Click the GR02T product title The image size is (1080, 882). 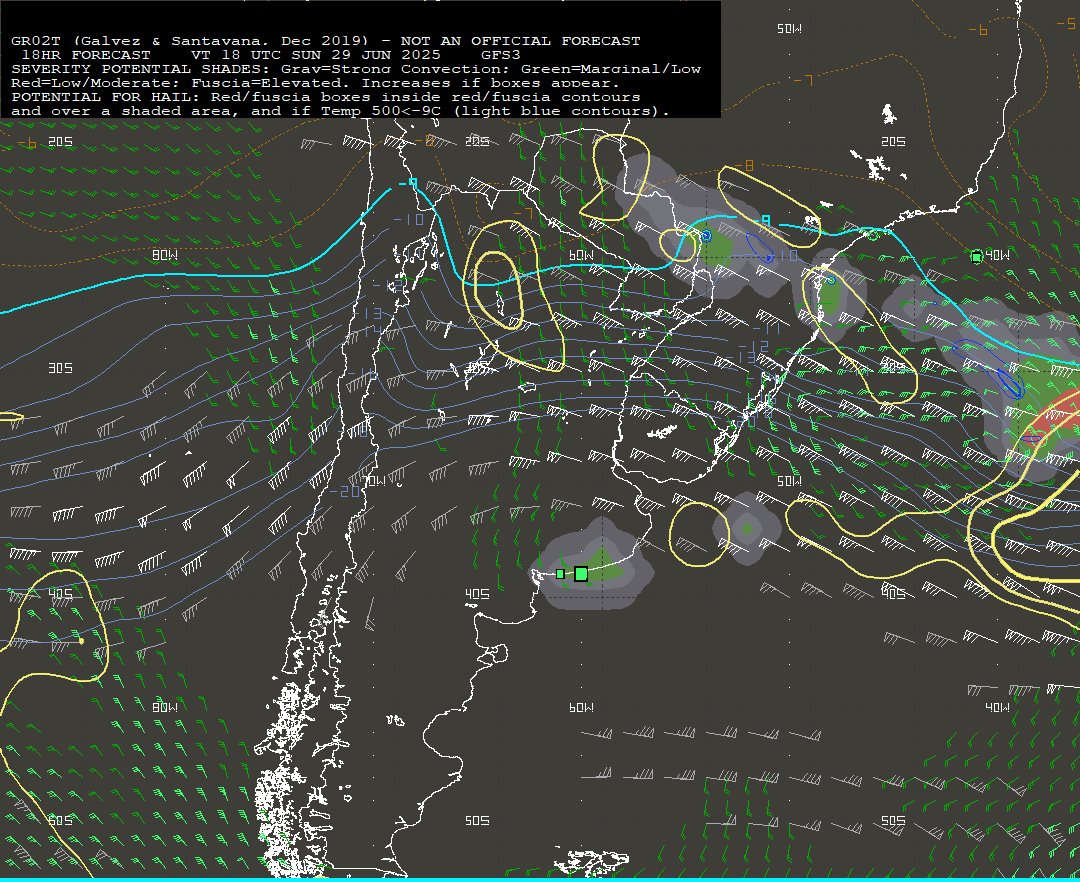point(36,41)
